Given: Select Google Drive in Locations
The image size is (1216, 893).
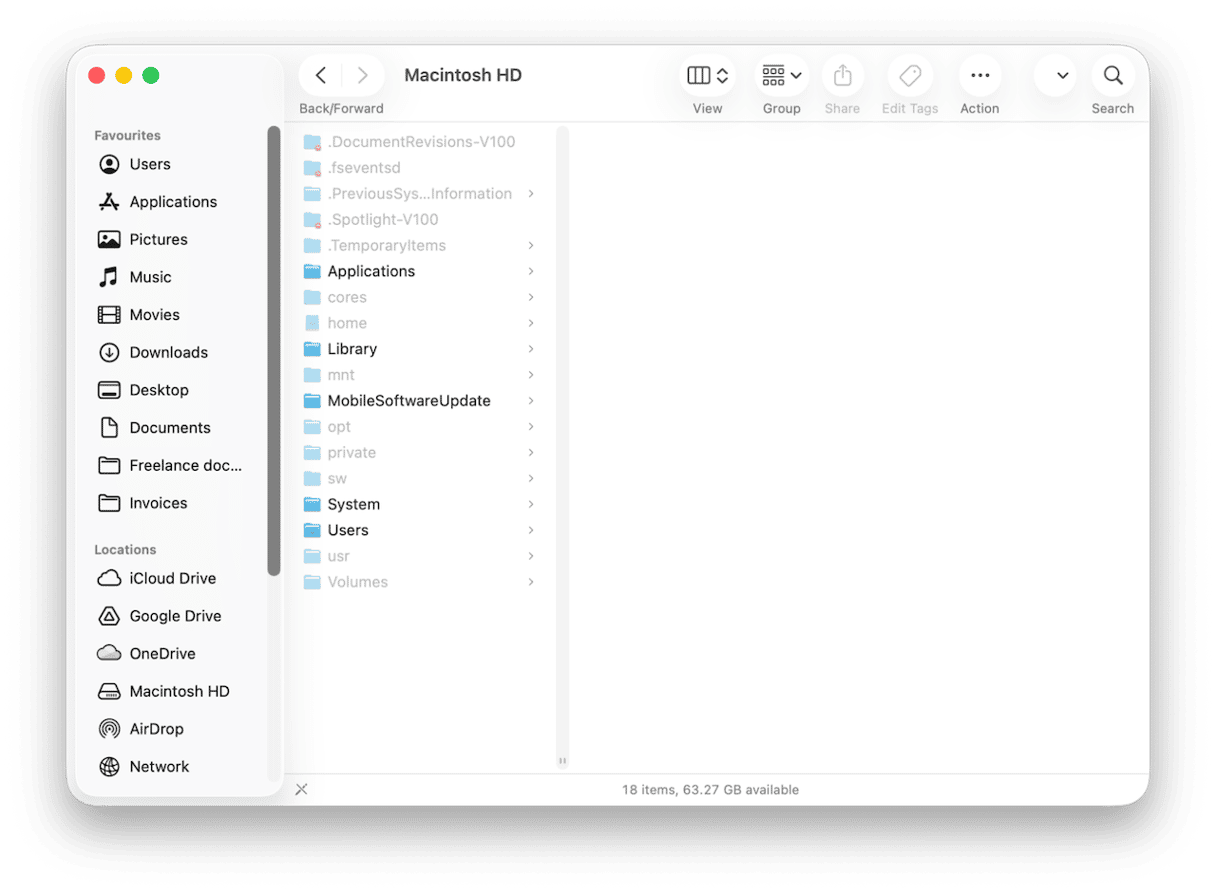Looking at the screenshot, I should (175, 616).
